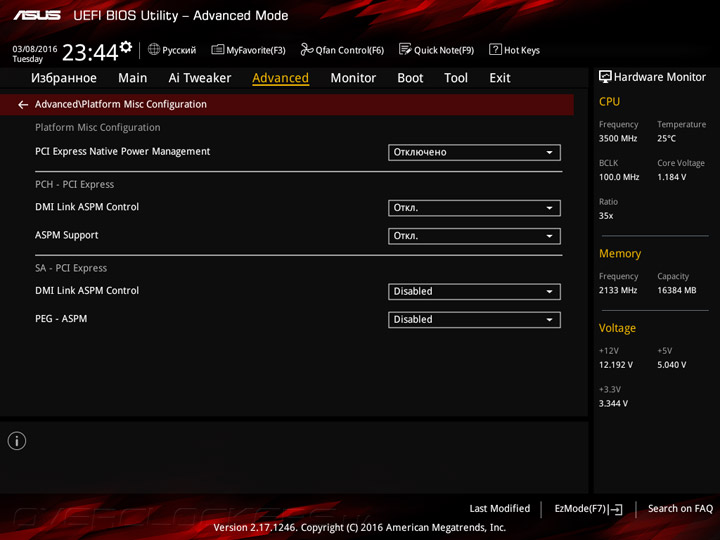Switch to EzMode(F7)
Viewport: 720px width, 540px height.
click(589, 509)
